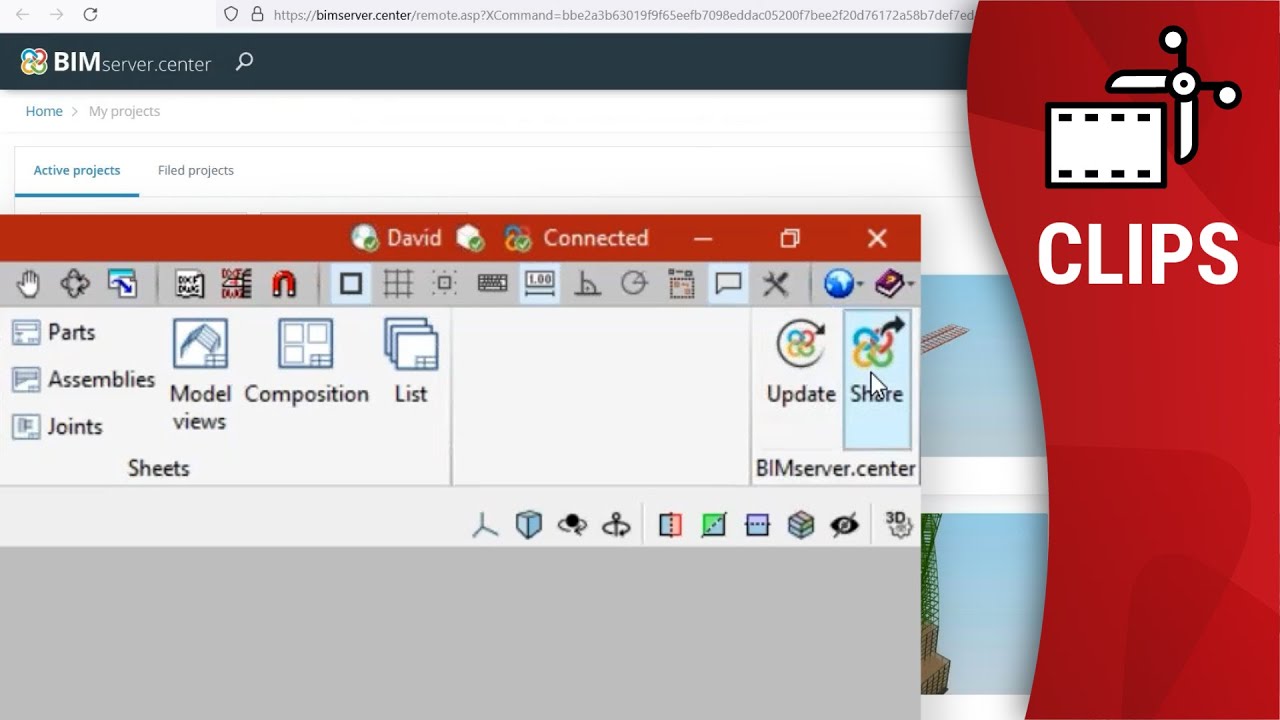Open the purple book help dropdown

894,284
